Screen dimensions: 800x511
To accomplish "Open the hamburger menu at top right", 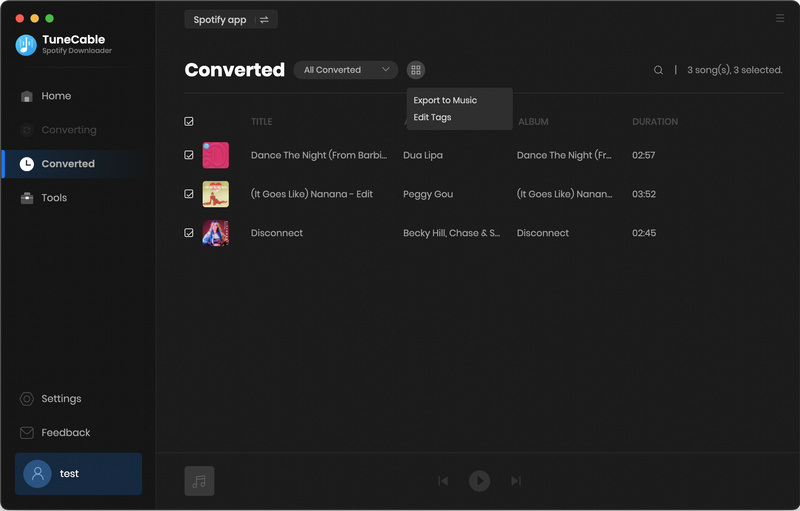I will click(780, 19).
